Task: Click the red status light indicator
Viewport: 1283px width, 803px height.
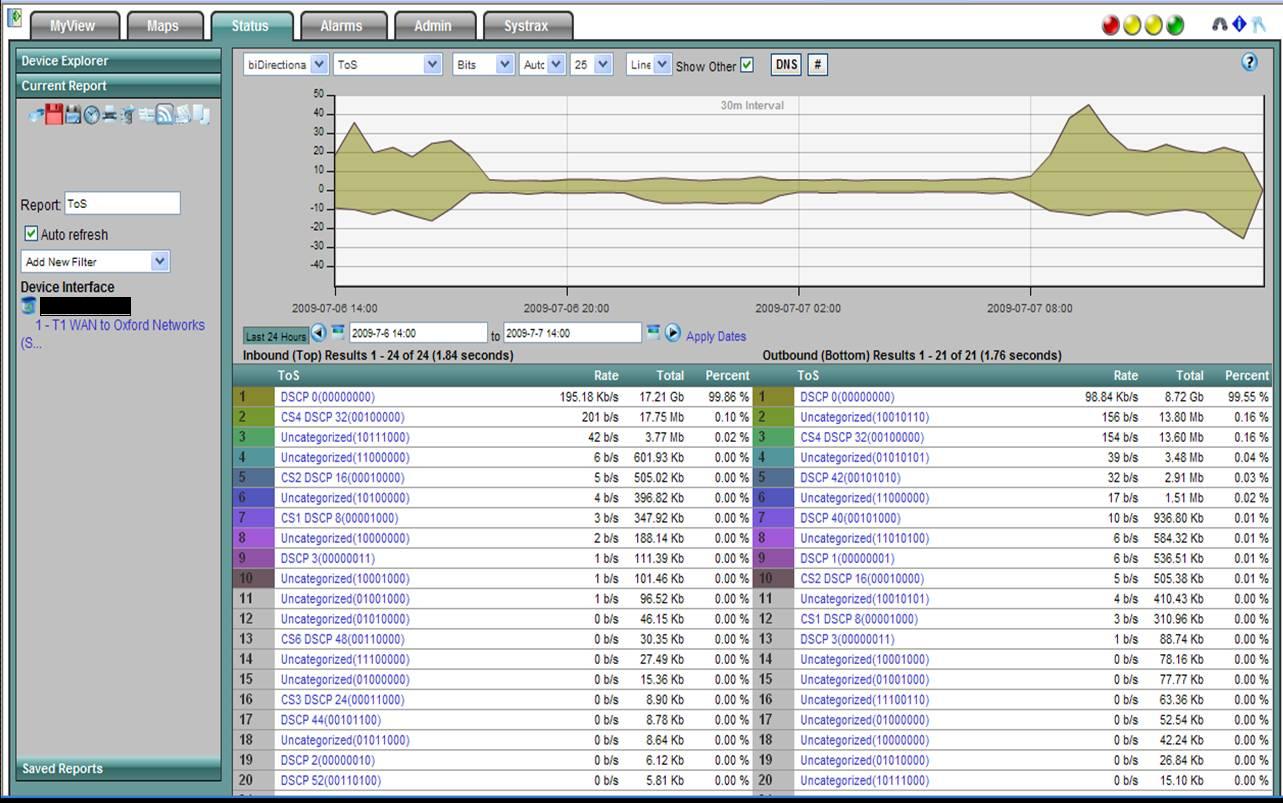Action: point(1111,25)
